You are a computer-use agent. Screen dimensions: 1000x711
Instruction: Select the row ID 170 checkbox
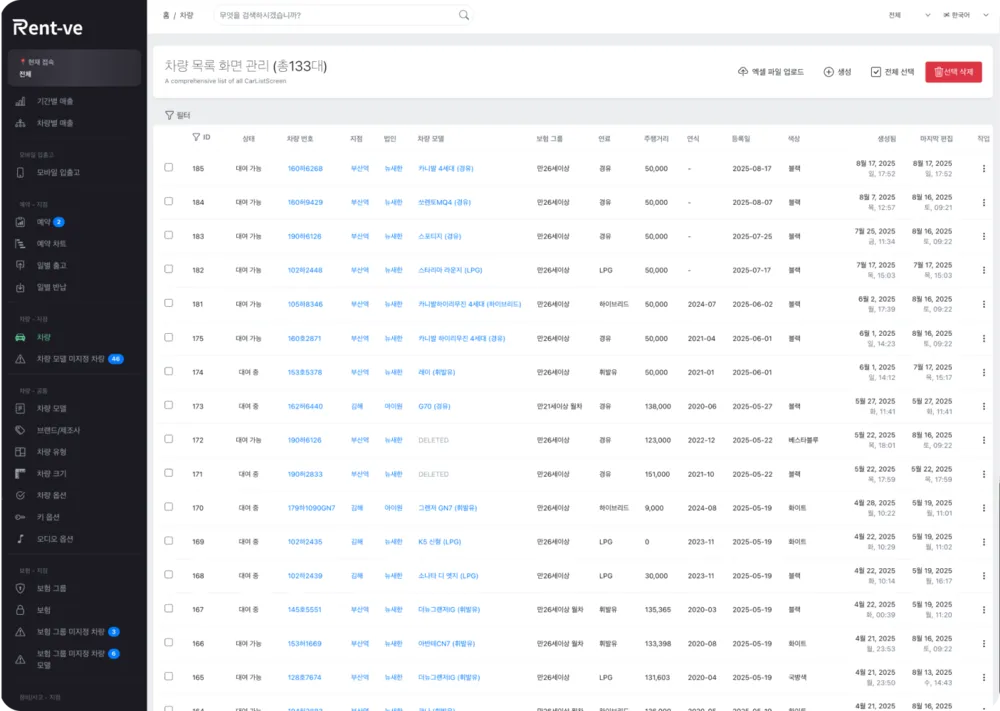point(168,506)
